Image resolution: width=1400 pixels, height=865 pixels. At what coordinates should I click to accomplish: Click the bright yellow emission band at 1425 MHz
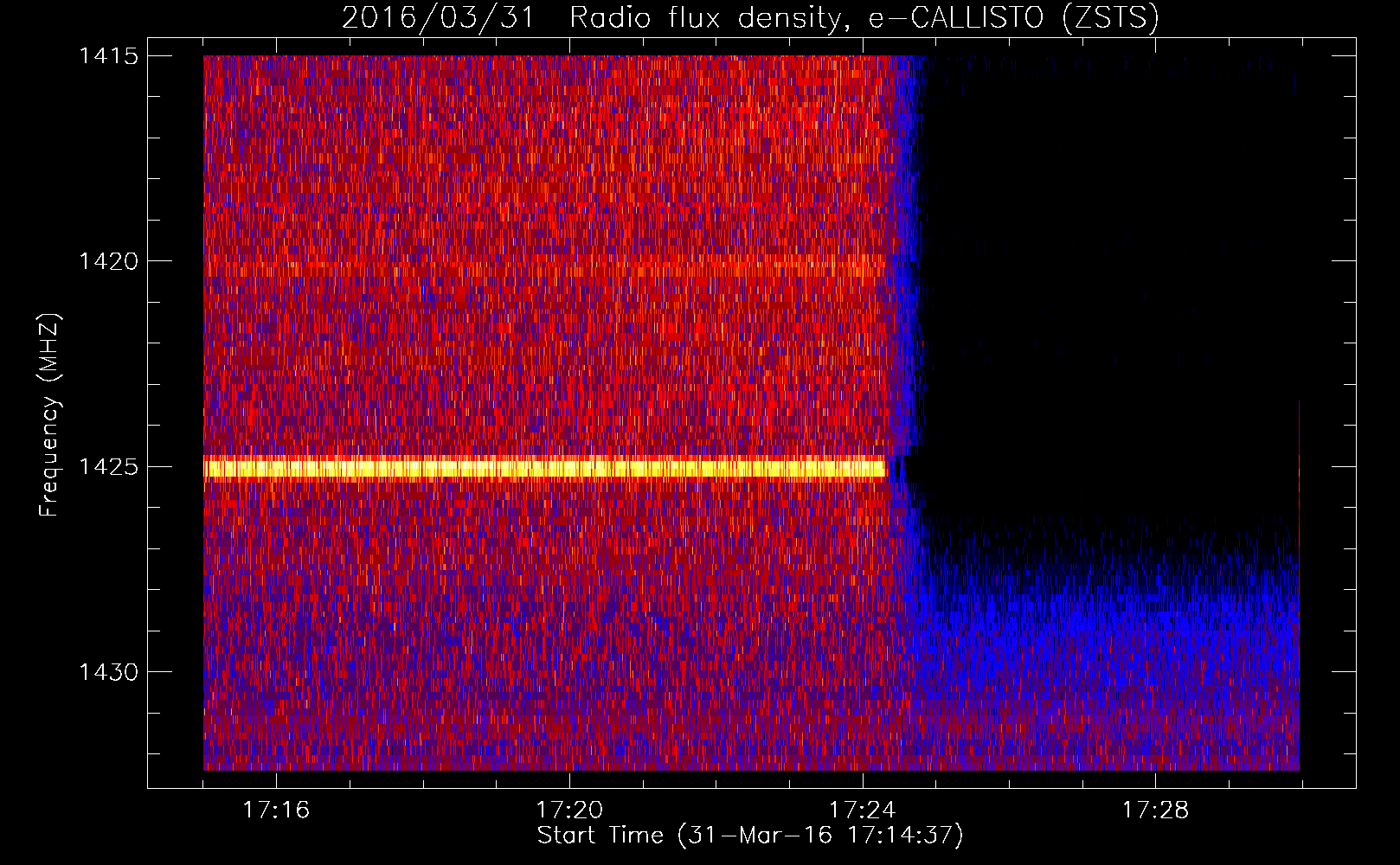pos(545,468)
